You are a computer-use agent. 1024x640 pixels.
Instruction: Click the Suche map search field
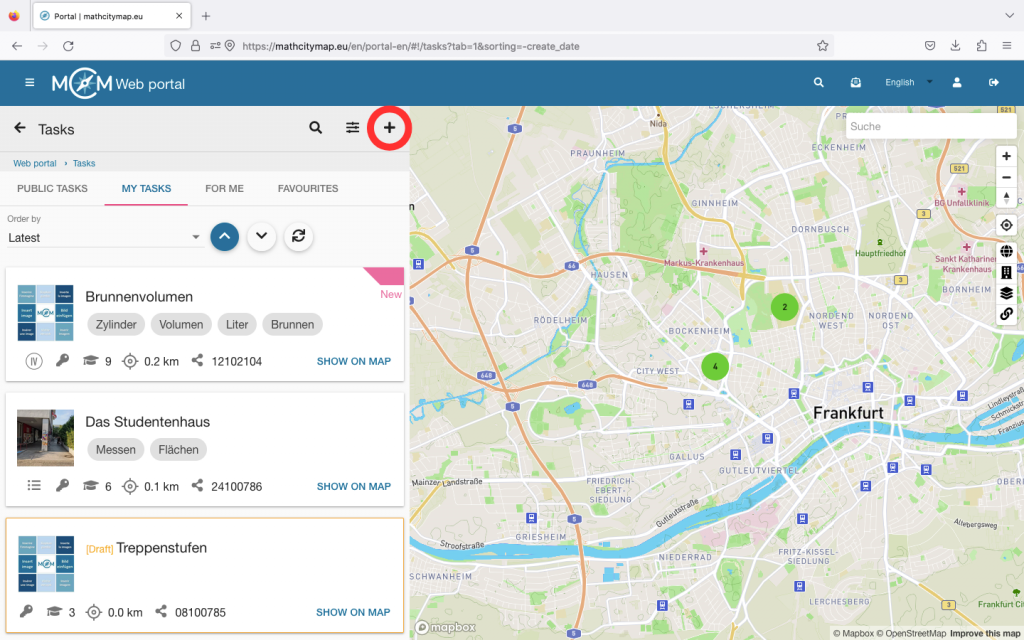930,126
